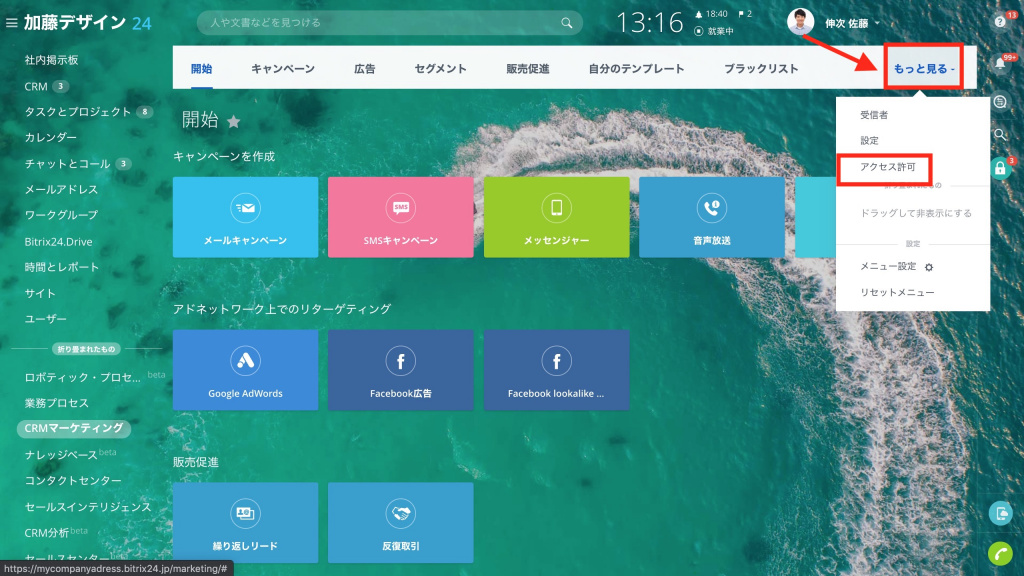
Task: Open the help question mark icon
Action: 1000,22
